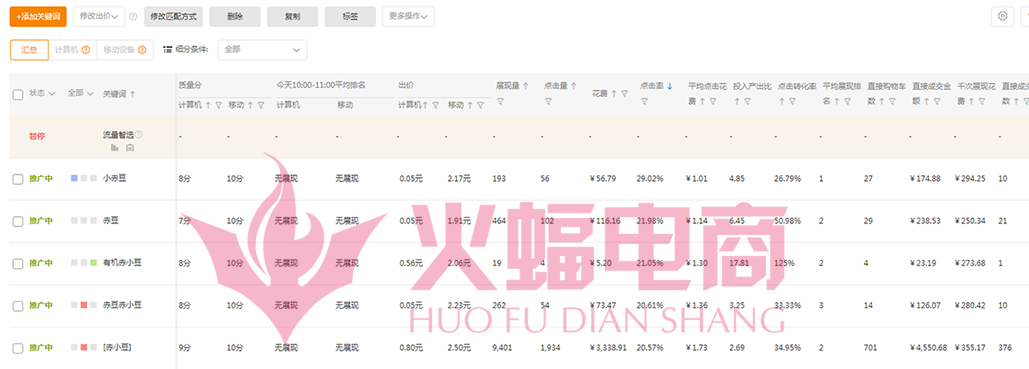The image size is (1029, 369).
Task: Click the 修改匹配方式 button
Action: (173, 16)
